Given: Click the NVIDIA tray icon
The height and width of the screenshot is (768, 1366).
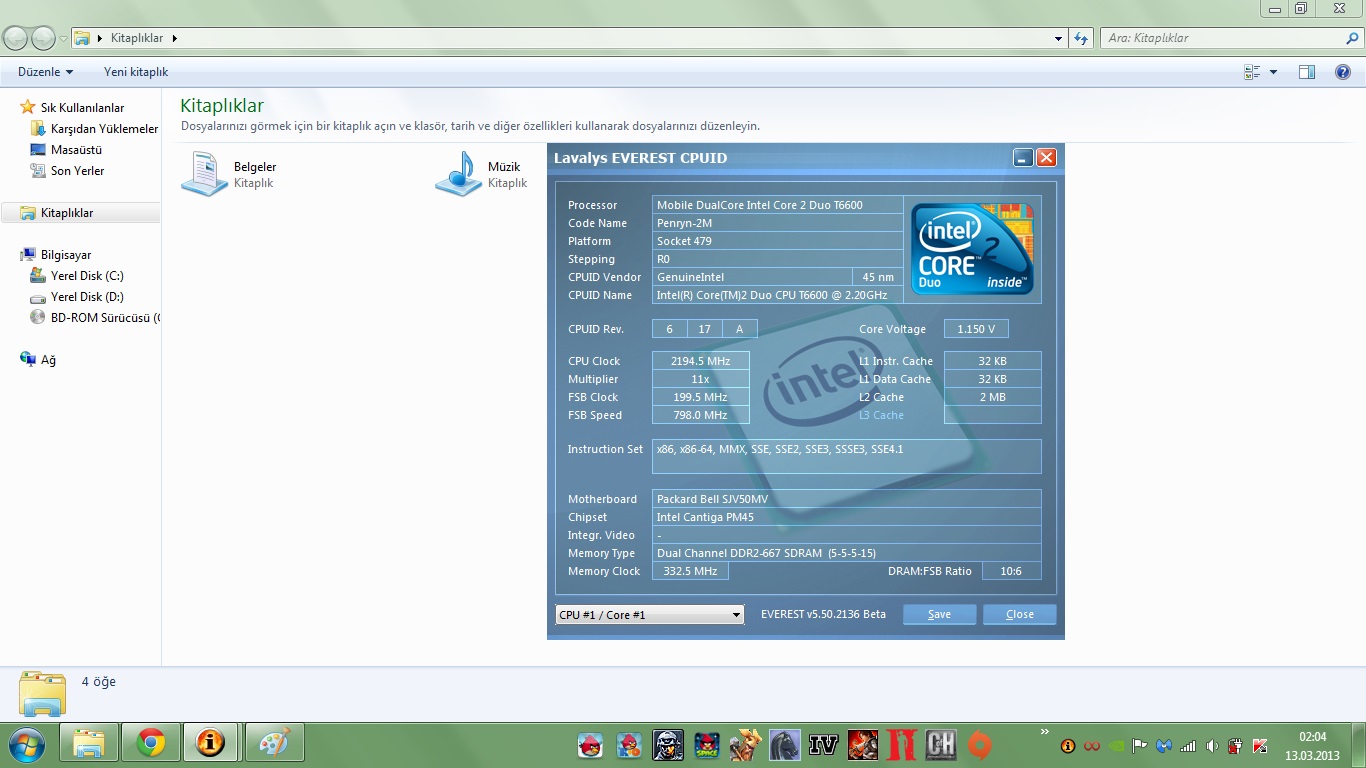Looking at the screenshot, I should [x=1116, y=745].
